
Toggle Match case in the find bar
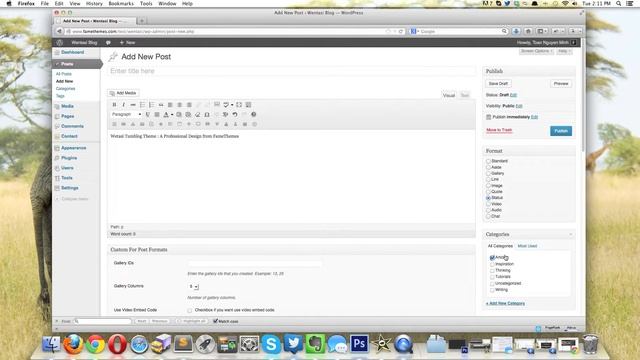pos(216,321)
